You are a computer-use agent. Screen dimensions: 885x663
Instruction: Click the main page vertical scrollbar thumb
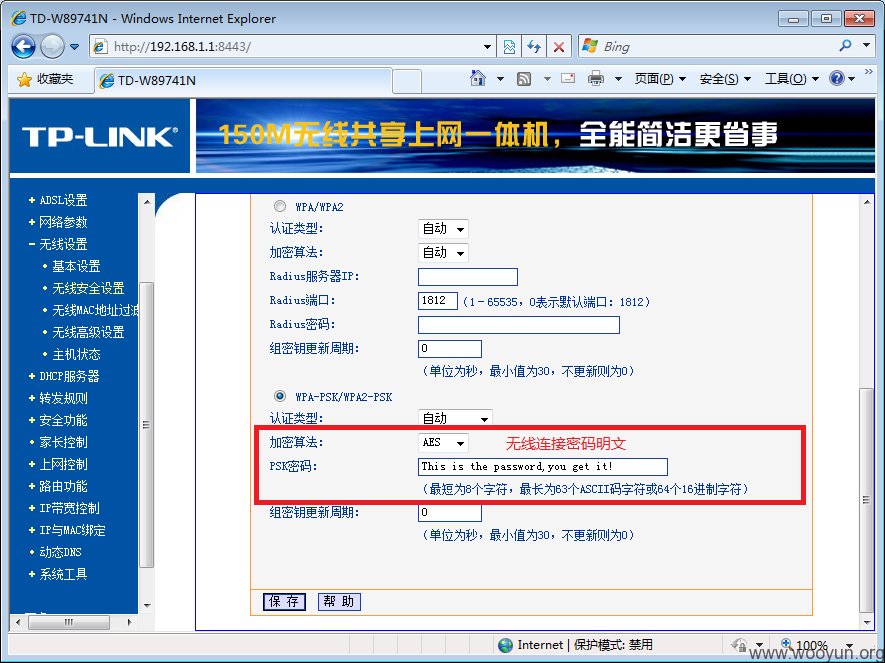pos(866,499)
